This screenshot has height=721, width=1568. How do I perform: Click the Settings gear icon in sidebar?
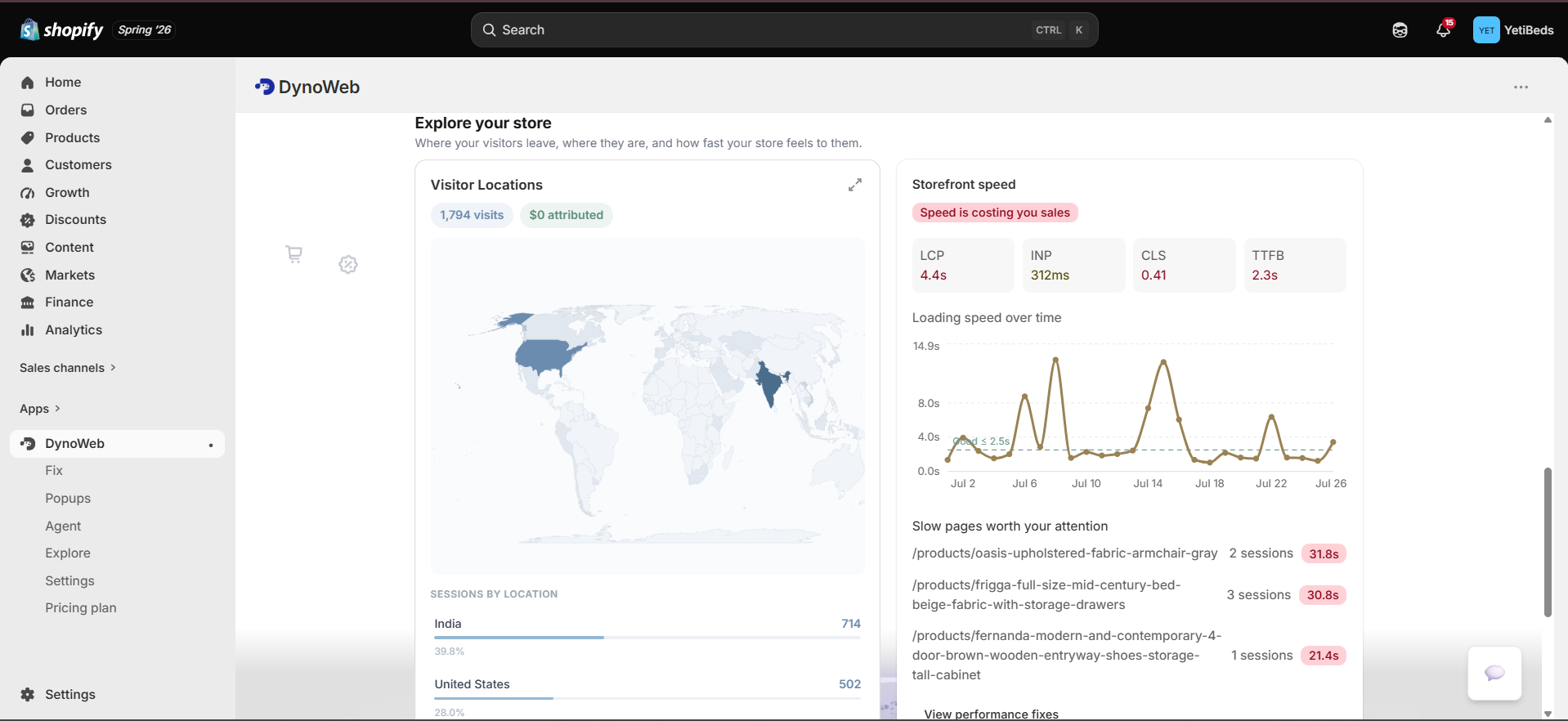pyautogui.click(x=28, y=695)
